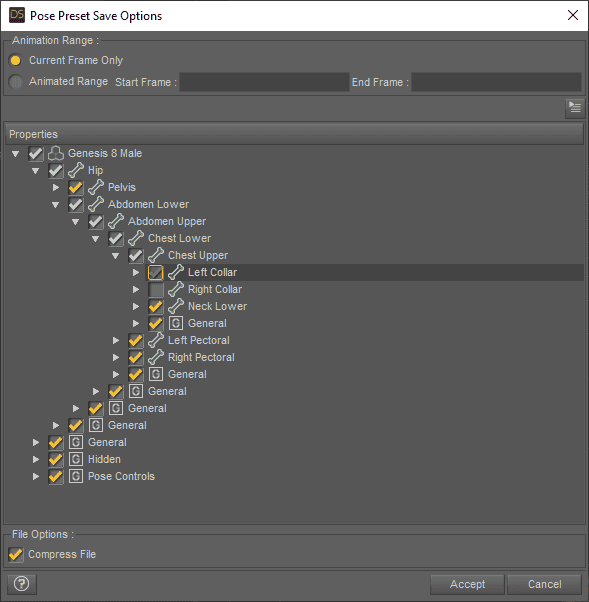
Task: Toggle the Compress File checkbox
Action: coord(16,554)
